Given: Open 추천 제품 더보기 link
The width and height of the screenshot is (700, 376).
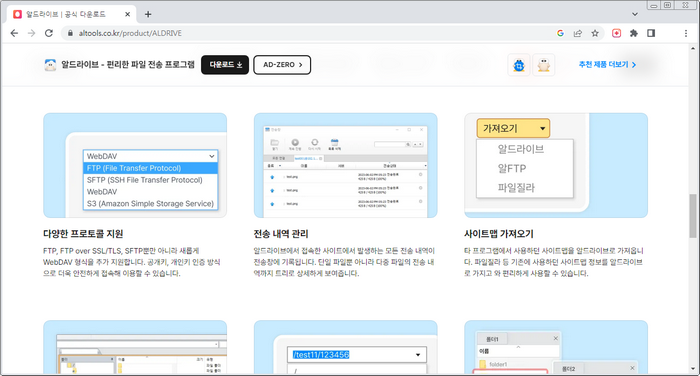Looking at the screenshot, I should (x=607, y=65).
